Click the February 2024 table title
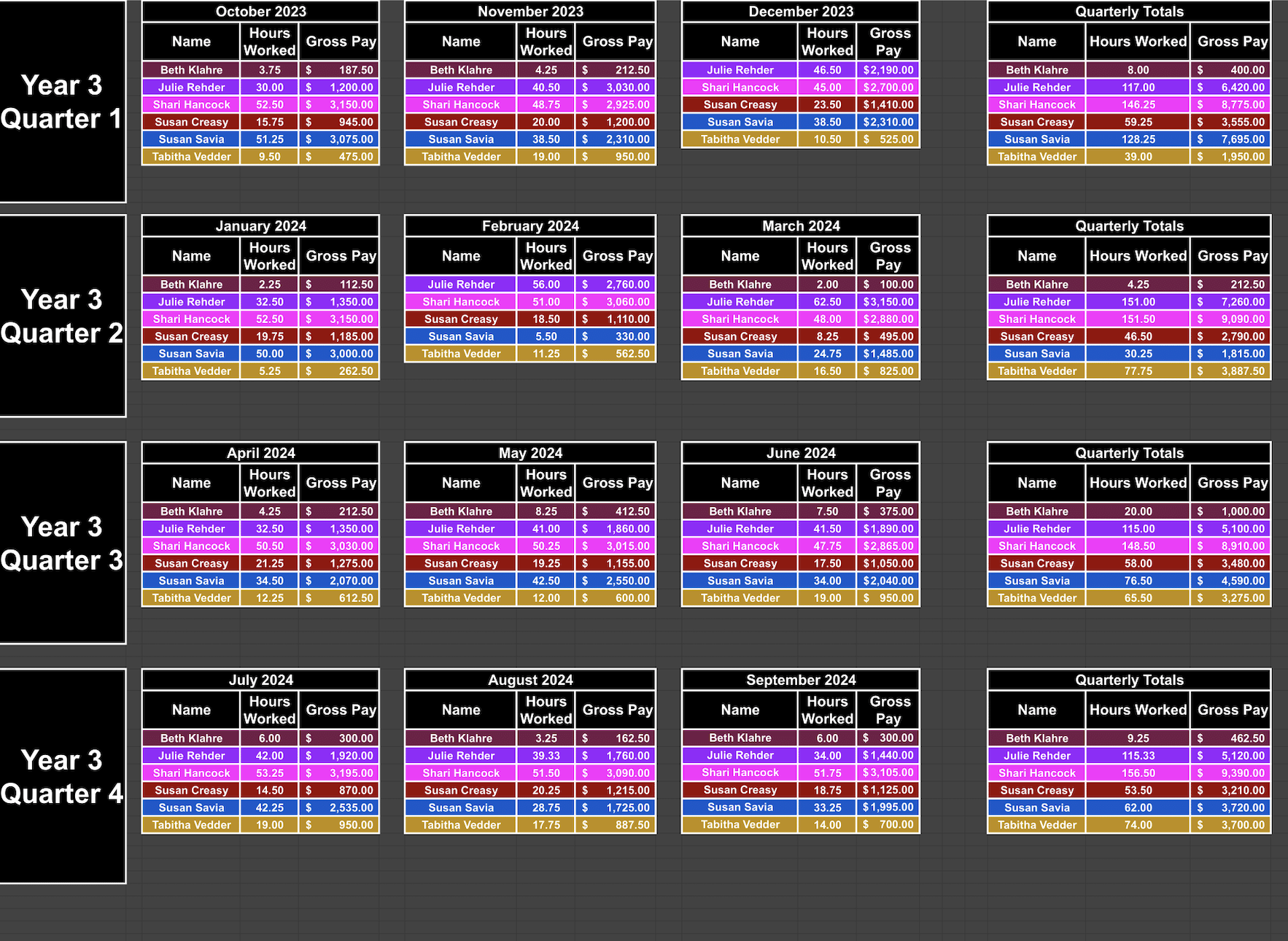 tap(530, 226)
